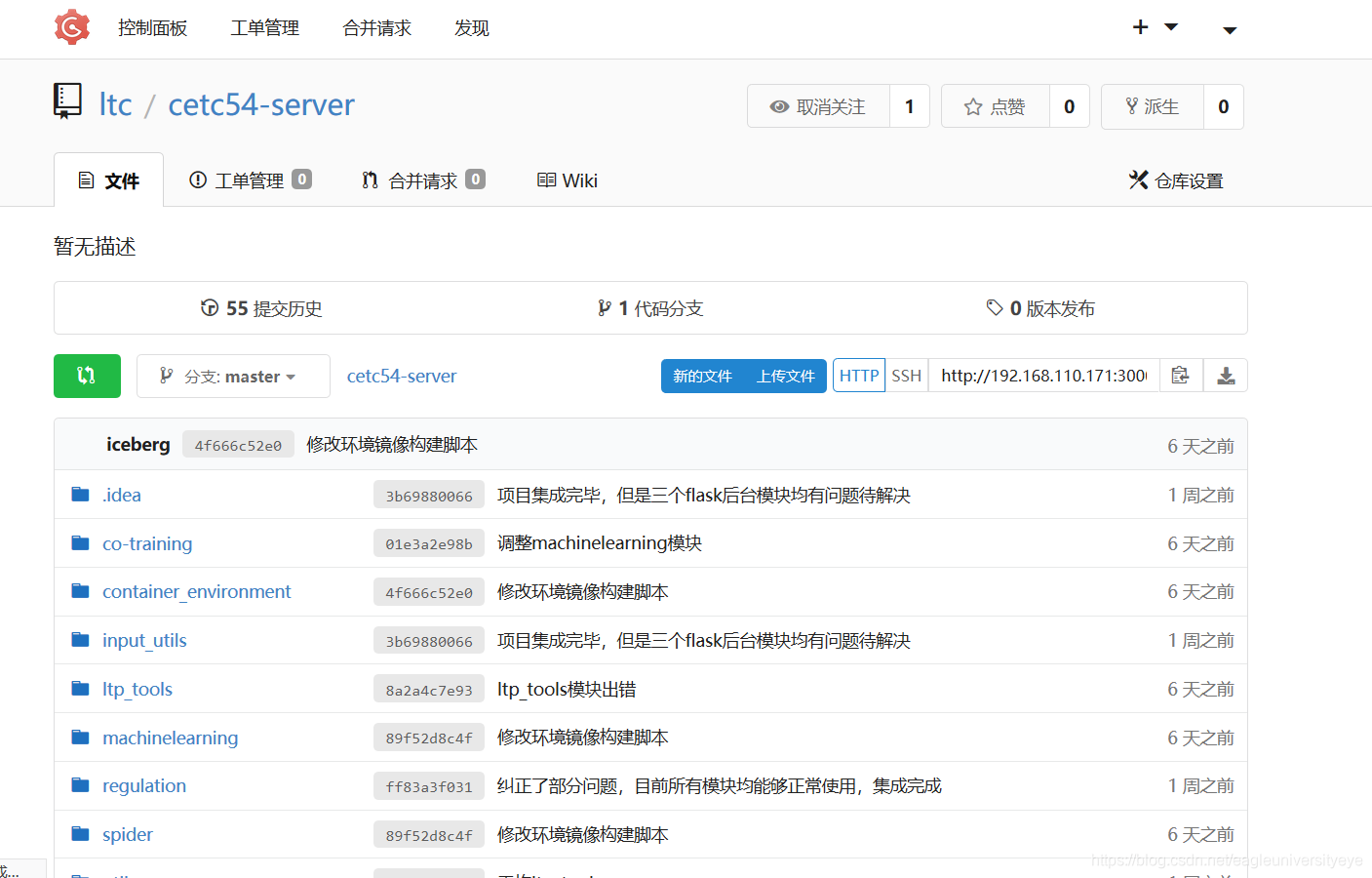Open the machinelearning folder
Viewport: 1372px width, 878px height.
[171, 738]
